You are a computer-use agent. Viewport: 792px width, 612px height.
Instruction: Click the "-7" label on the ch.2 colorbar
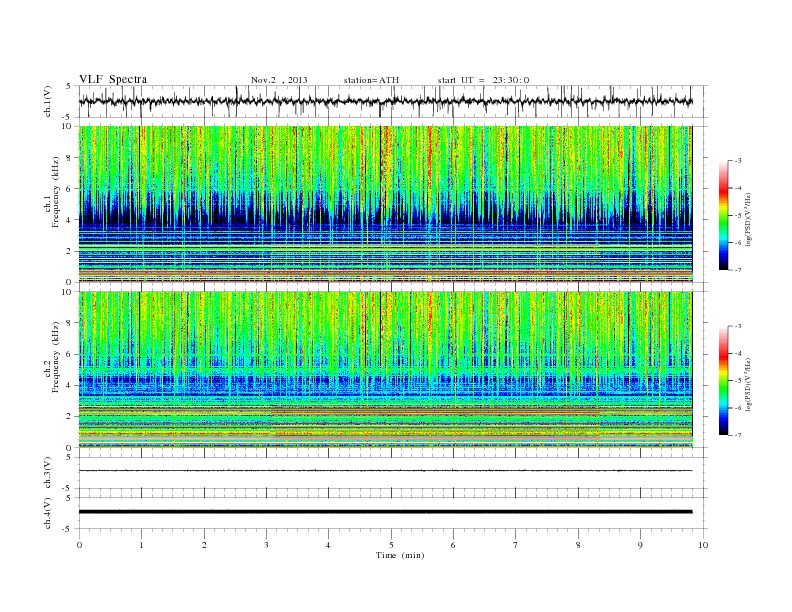pos(738,435)
